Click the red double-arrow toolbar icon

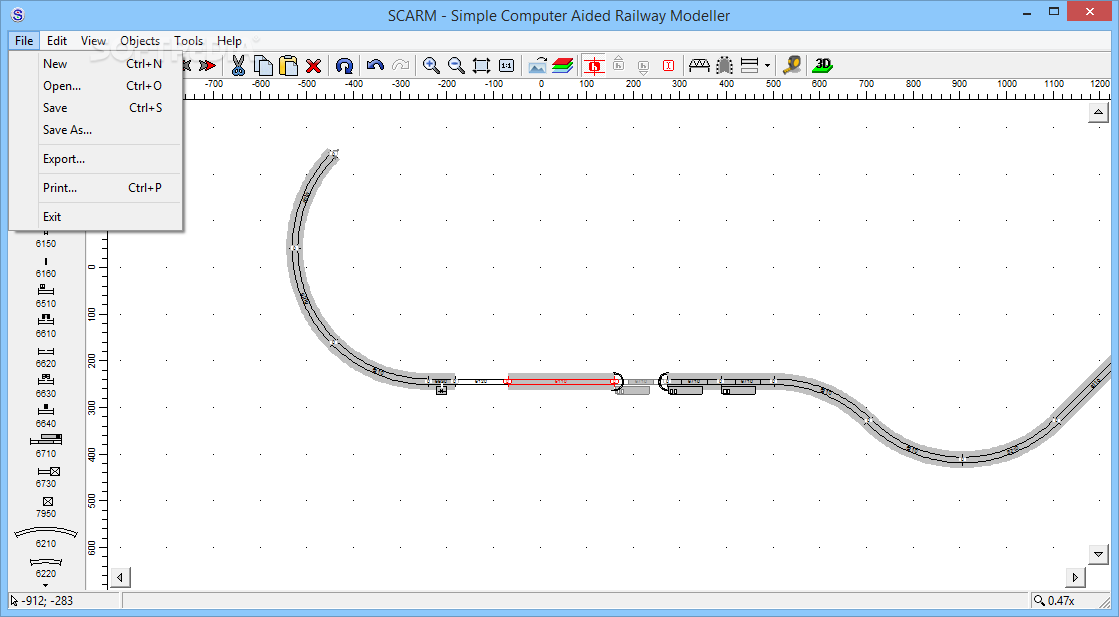click(x=207, y=66)
